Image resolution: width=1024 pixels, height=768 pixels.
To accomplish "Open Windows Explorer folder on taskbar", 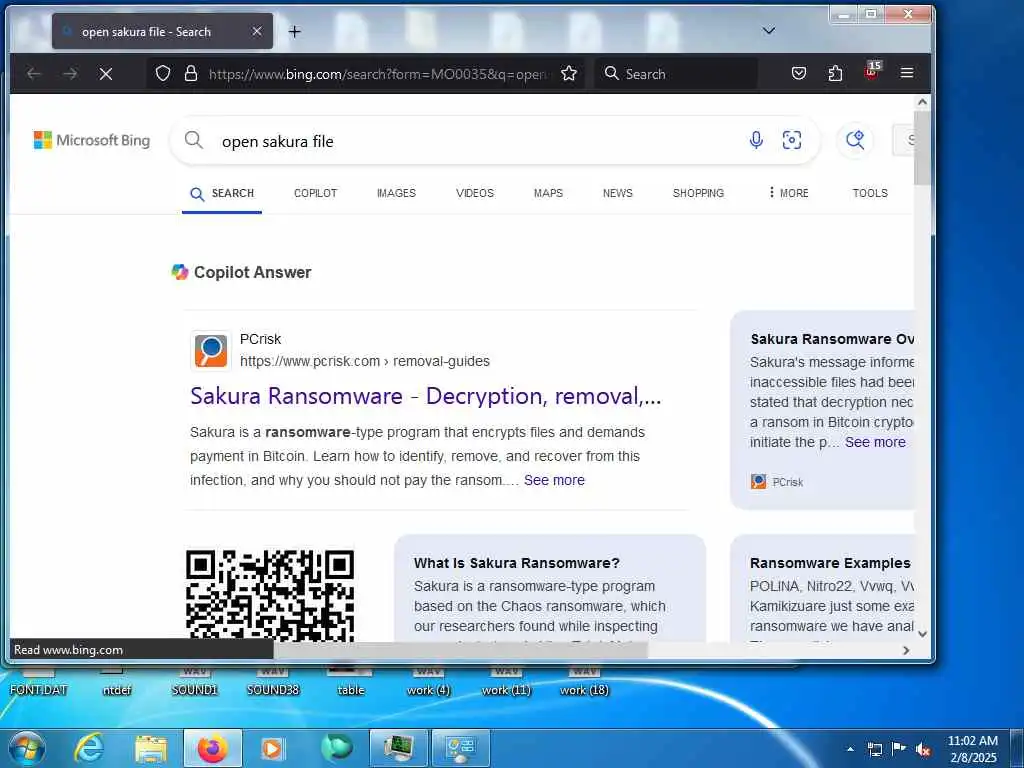I will [151, 748].
